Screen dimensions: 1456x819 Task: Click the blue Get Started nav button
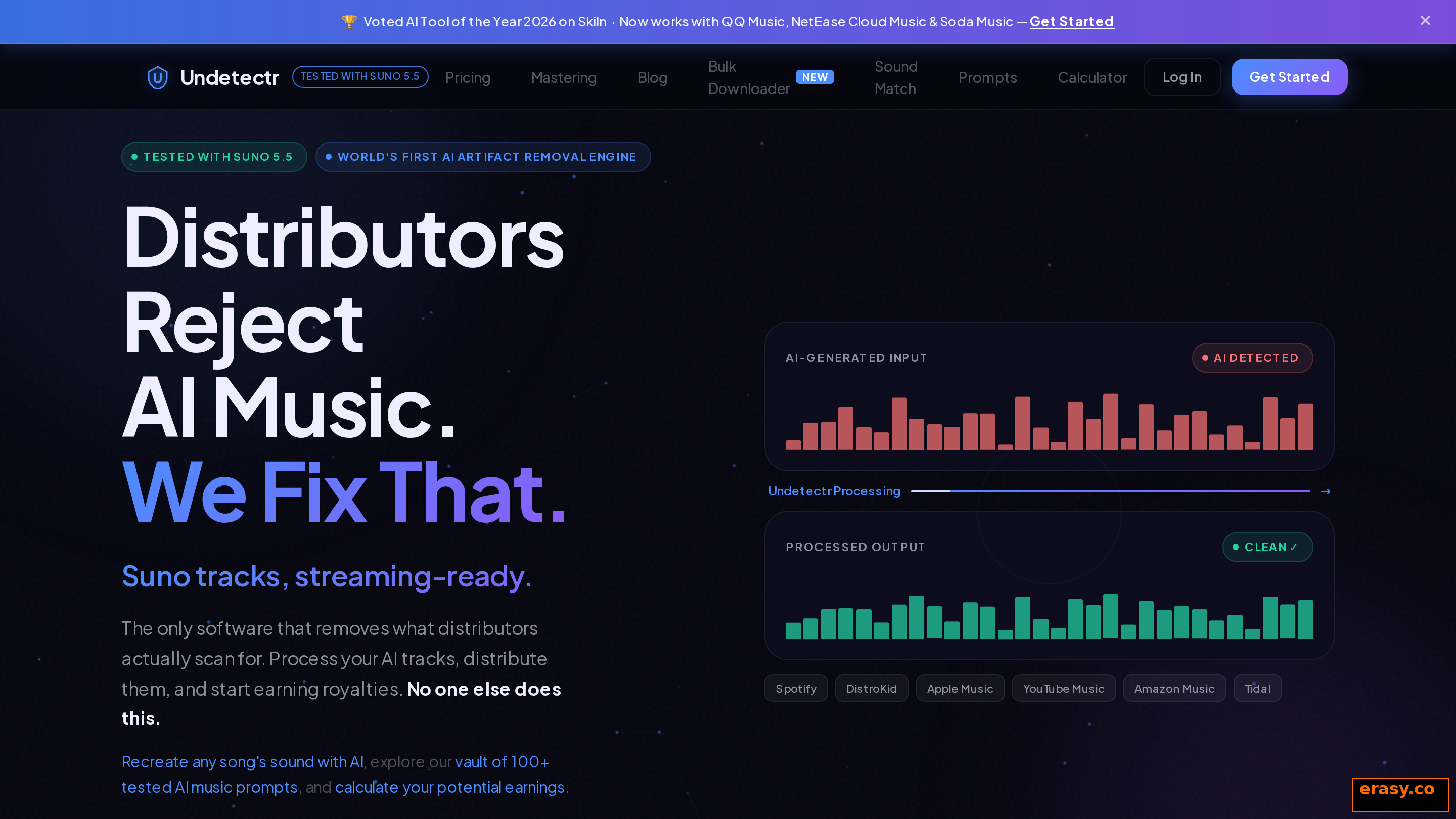coord(1289,77)
